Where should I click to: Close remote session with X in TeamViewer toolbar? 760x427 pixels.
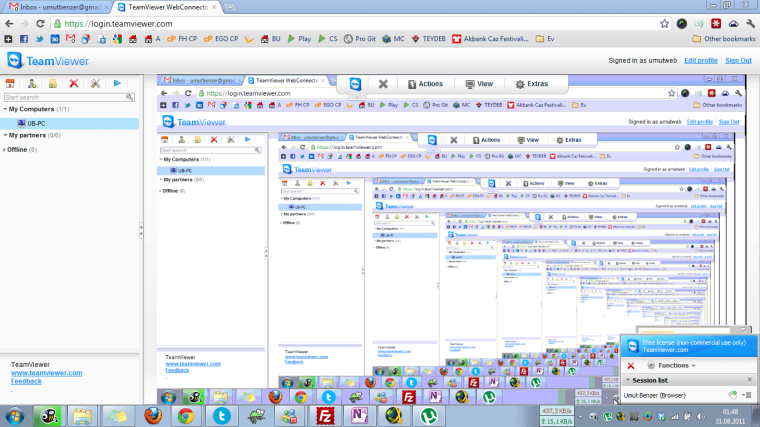(383, 85)
